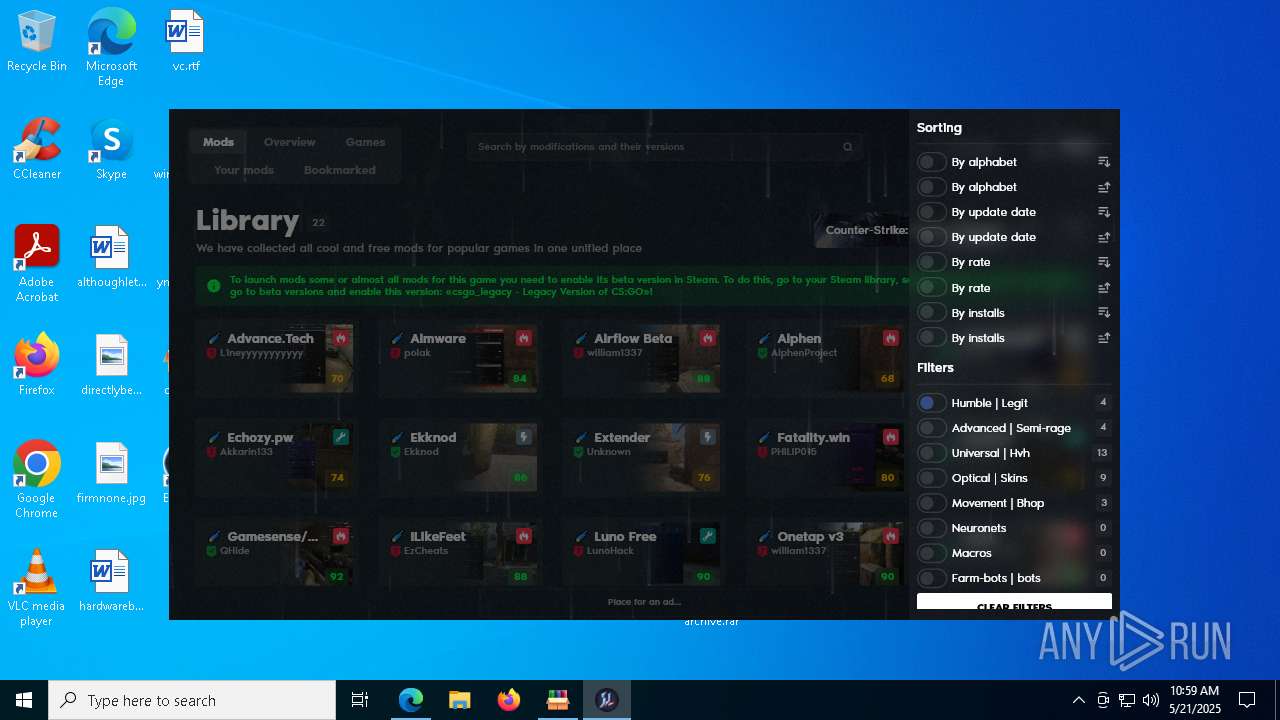Enable the Optical | Skins filter toggle
The width and height of the screenshot is (1280, 720).
click(x=931, y=478)
